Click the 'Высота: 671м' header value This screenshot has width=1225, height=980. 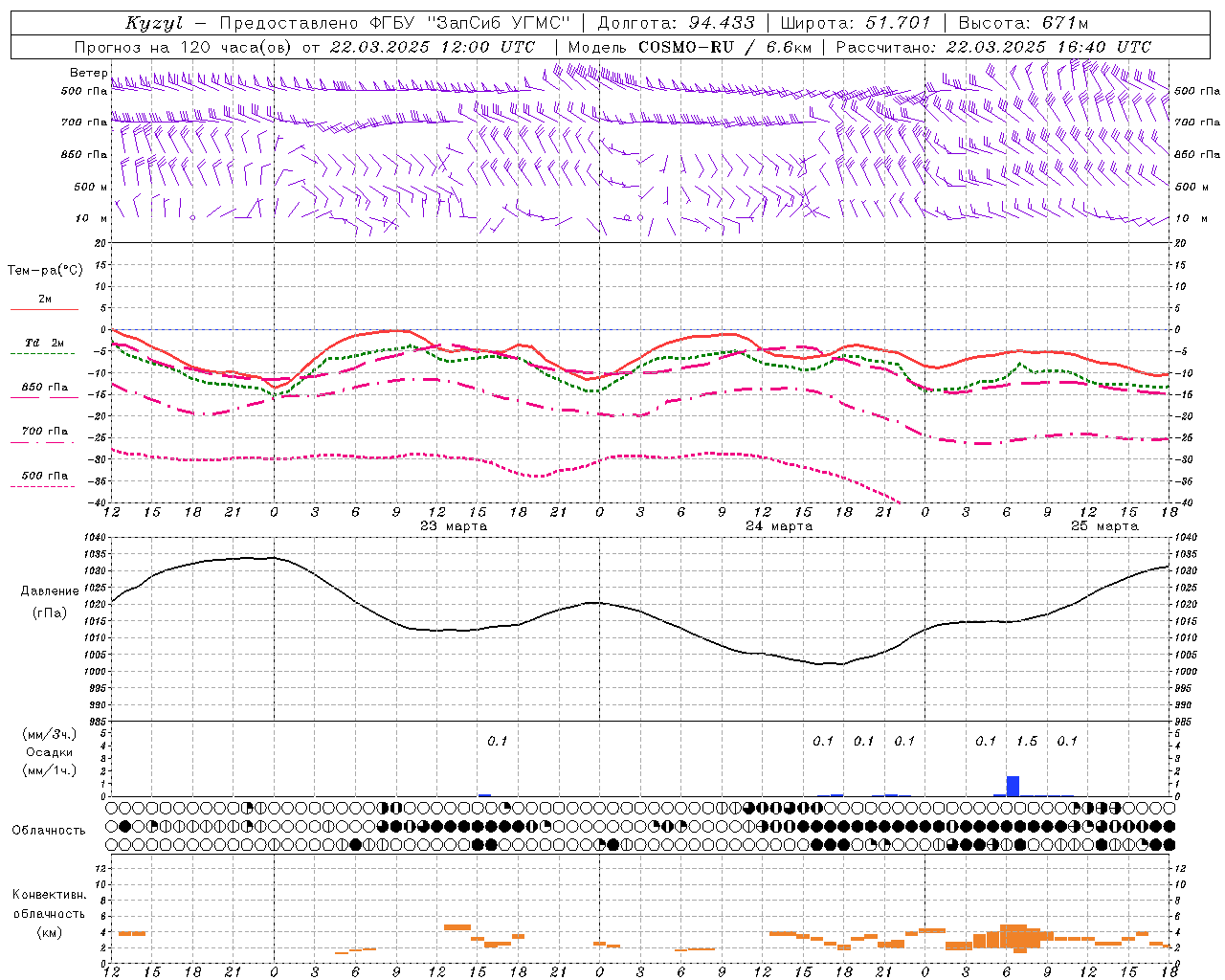pyautogui.click(x=1023, y=23)
